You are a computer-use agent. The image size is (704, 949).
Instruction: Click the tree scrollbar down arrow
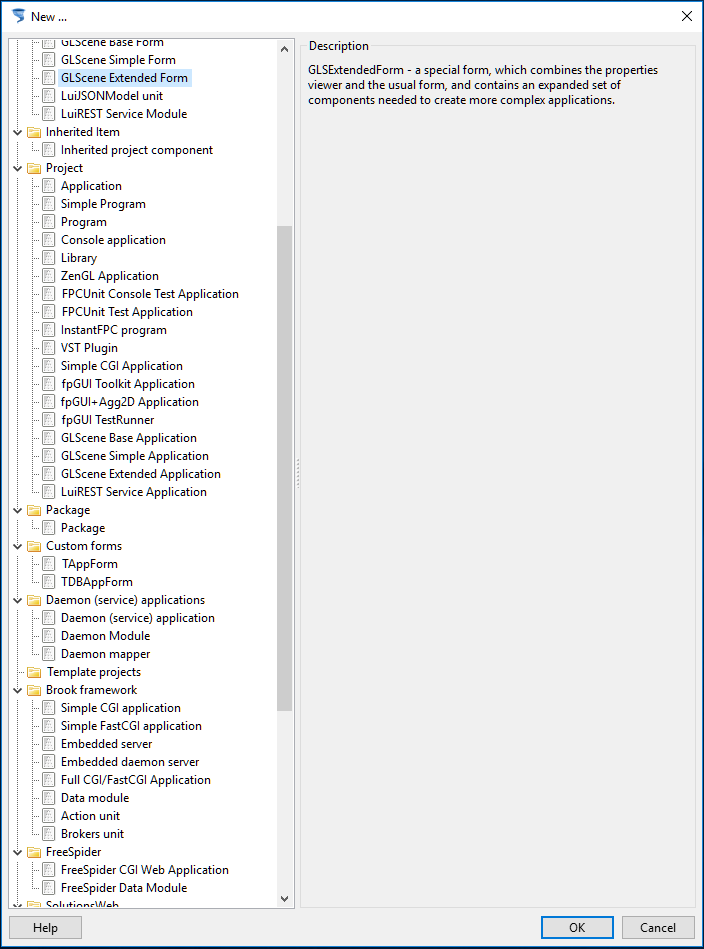285,899
